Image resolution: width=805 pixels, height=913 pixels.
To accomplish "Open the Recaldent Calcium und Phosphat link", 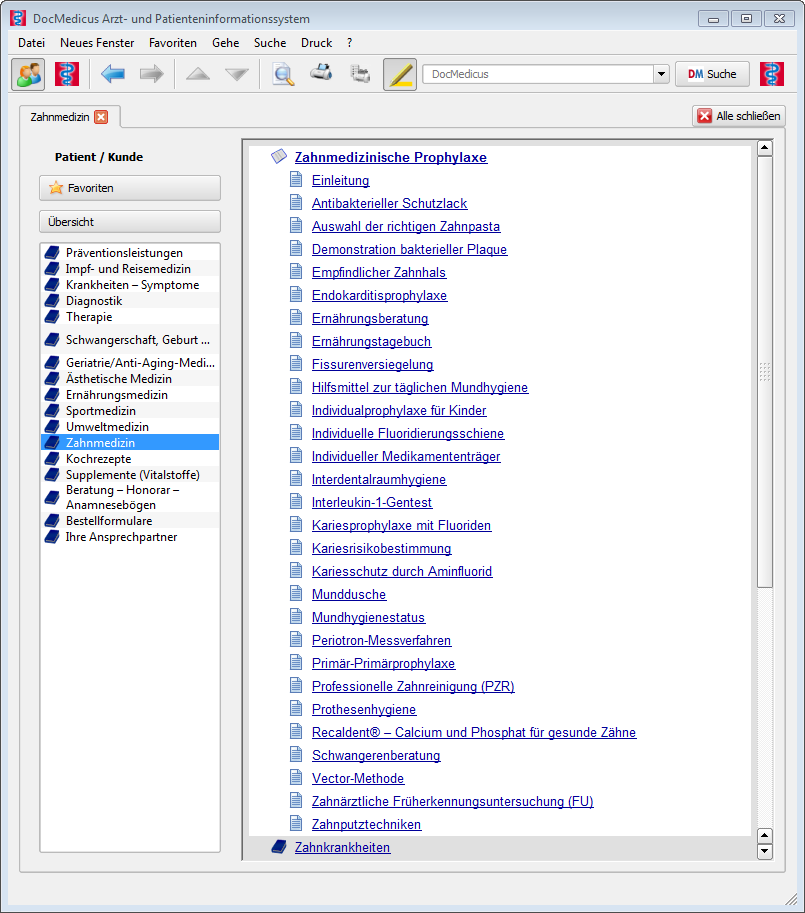I will click(x=474, y=732).
